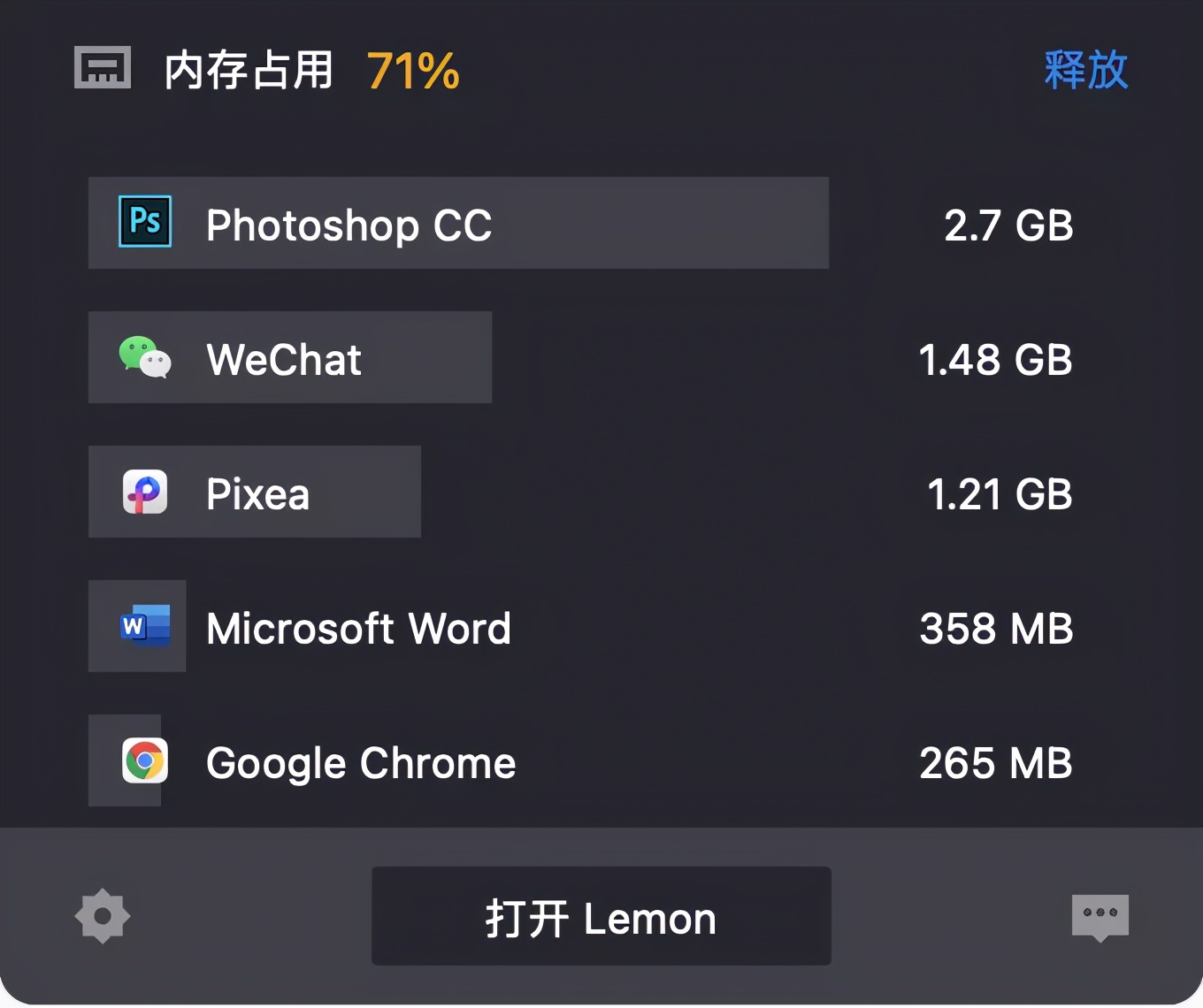Open Lemon with the 打开 Lemon button
Screen dimensions: 1203x1008
[x=601, y=917]
